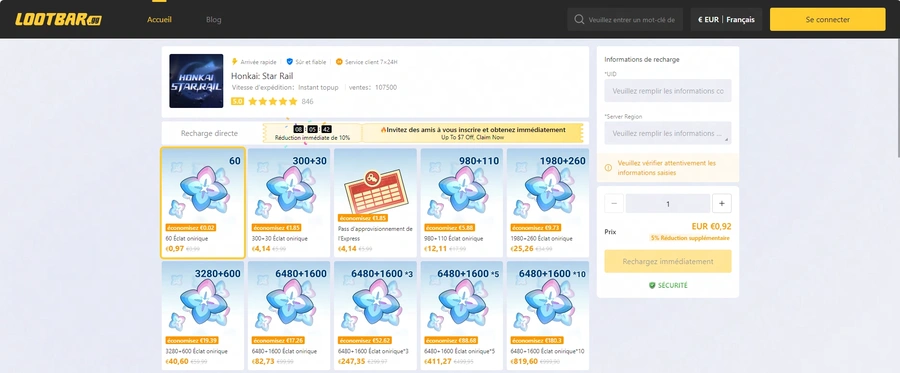This screenshot has height=373, width=900.
Task: Click the économisez €52.62 badge
Action: click(364, 340)
